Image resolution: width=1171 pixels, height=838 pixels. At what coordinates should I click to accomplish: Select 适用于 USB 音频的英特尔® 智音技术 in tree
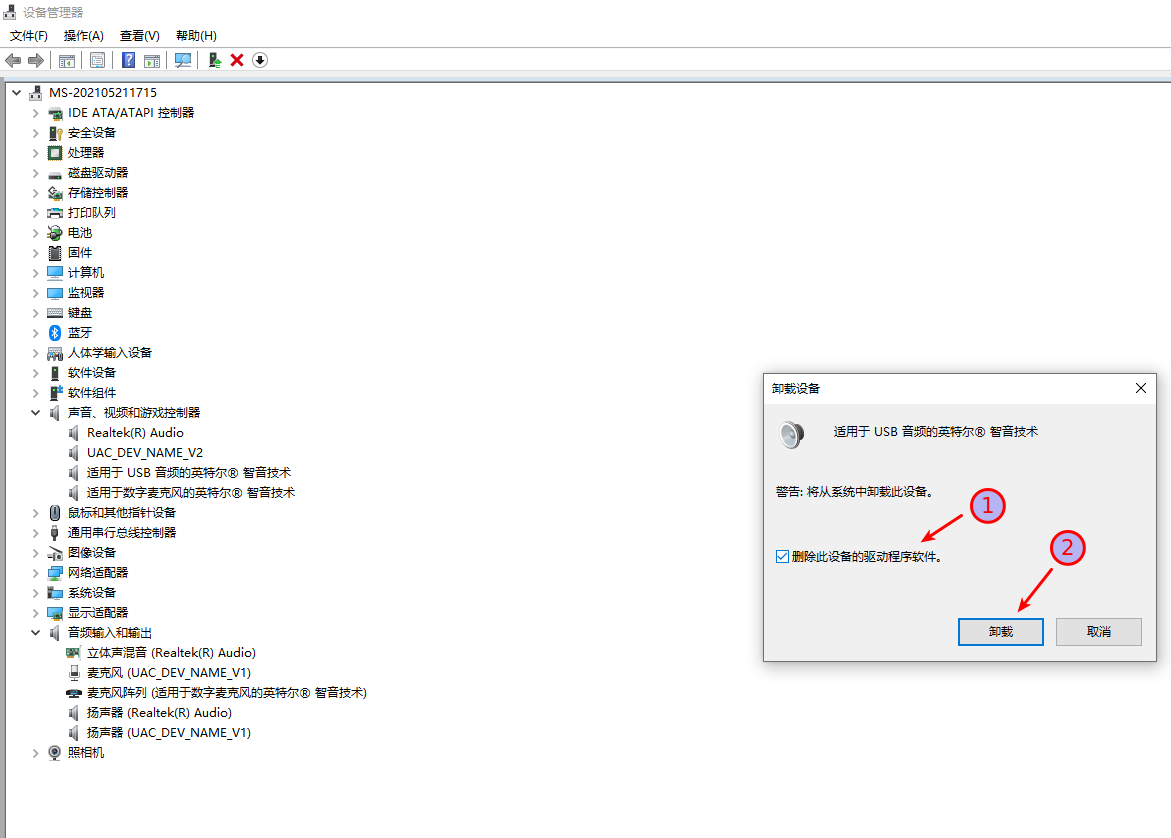[189, 473]
